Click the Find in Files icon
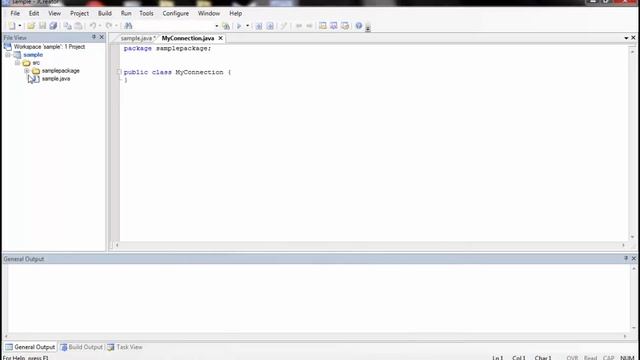 coord(226,26)
